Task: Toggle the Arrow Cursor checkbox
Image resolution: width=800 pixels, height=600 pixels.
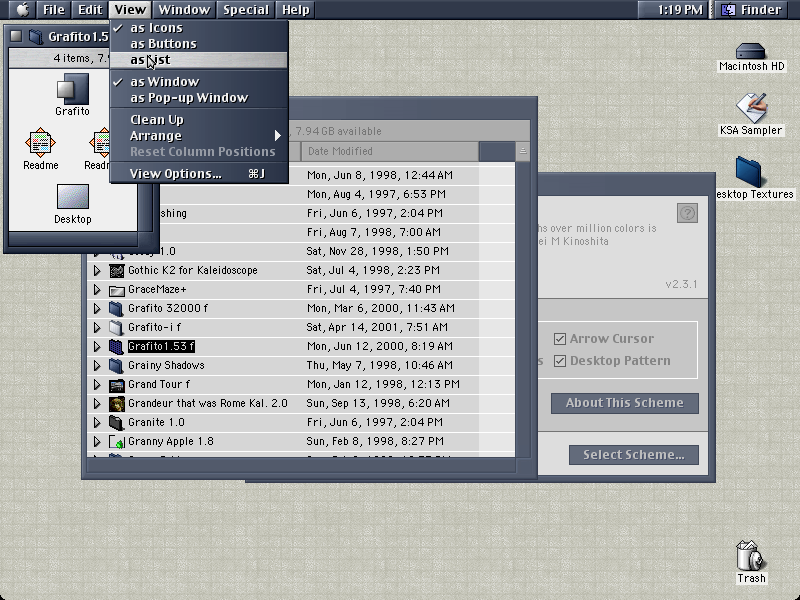Action: [560, 339]
